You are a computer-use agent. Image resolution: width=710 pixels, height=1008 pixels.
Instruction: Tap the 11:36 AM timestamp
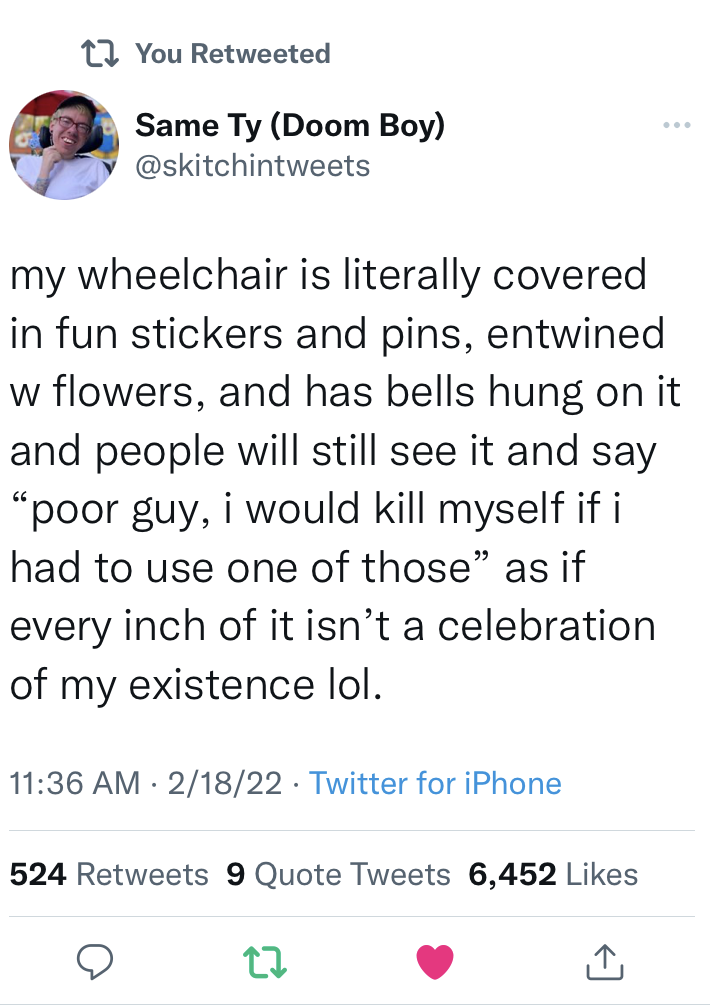click(75, 782)
